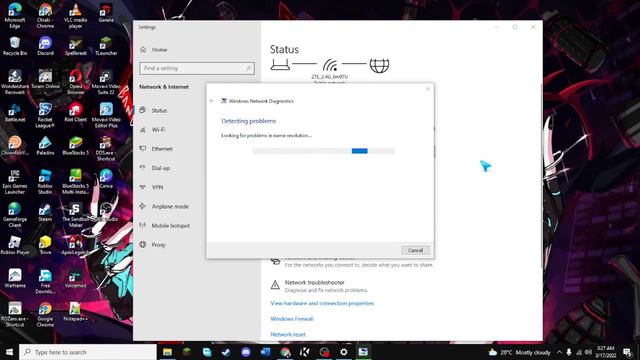Click the globe icon in Status diagram
The image size is (640, 360).
pos(379,65)
